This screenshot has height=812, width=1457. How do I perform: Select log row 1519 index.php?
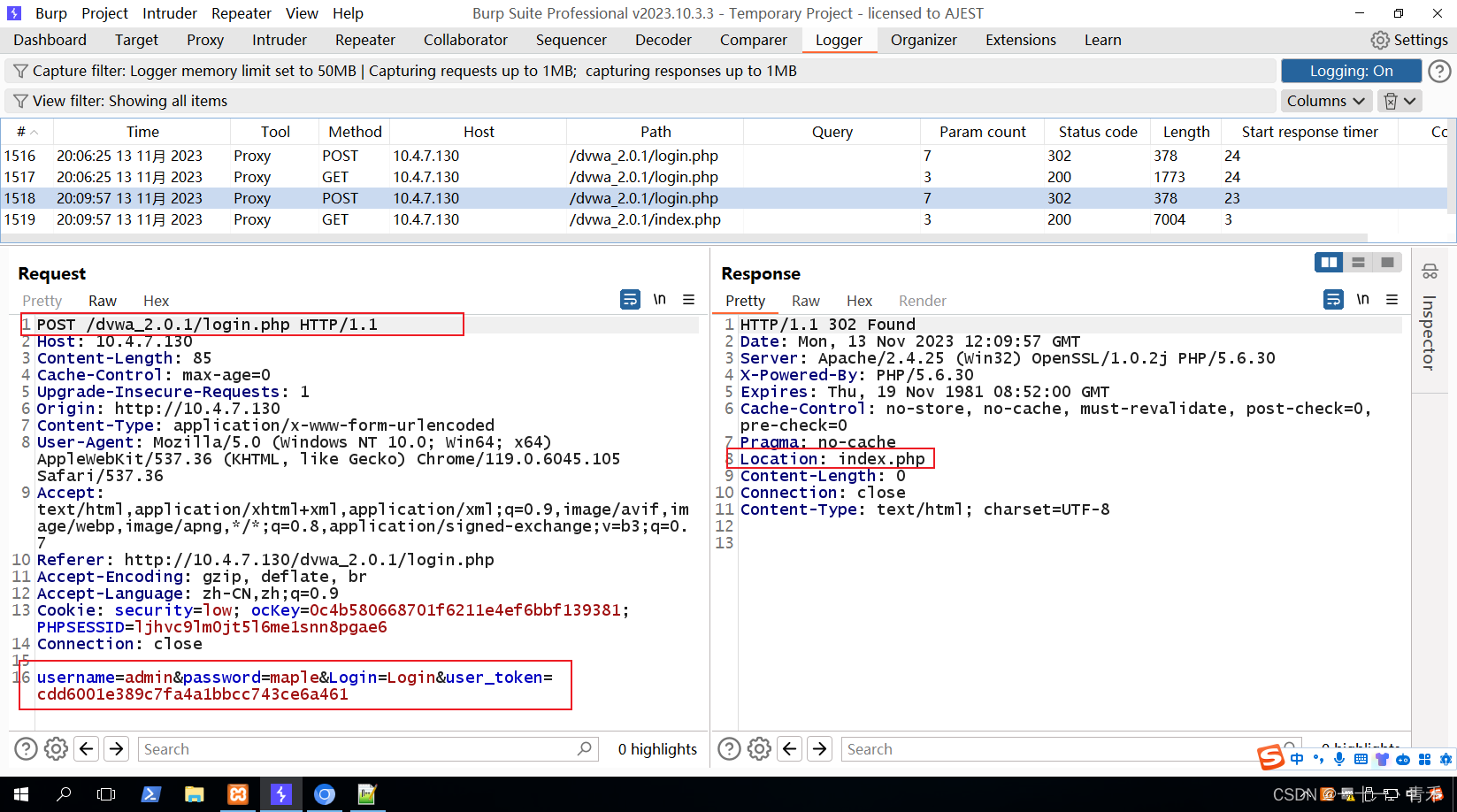point(724,219)
